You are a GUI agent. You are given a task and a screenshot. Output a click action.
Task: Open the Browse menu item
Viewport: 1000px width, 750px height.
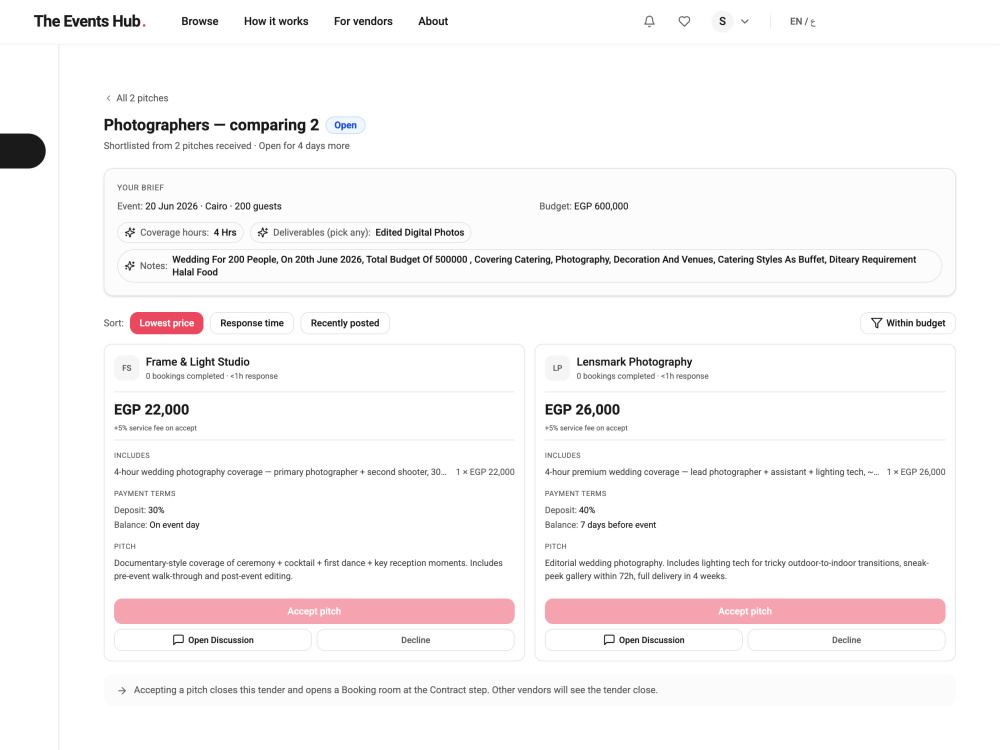point(200,22)
